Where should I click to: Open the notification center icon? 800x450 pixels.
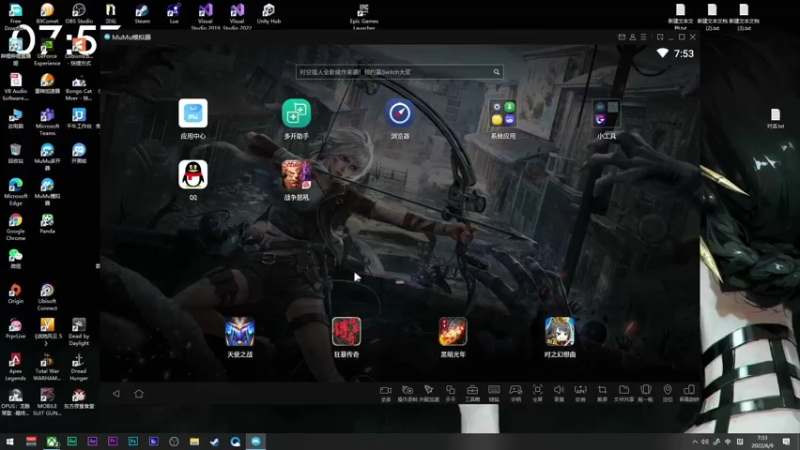coord(786,441)
